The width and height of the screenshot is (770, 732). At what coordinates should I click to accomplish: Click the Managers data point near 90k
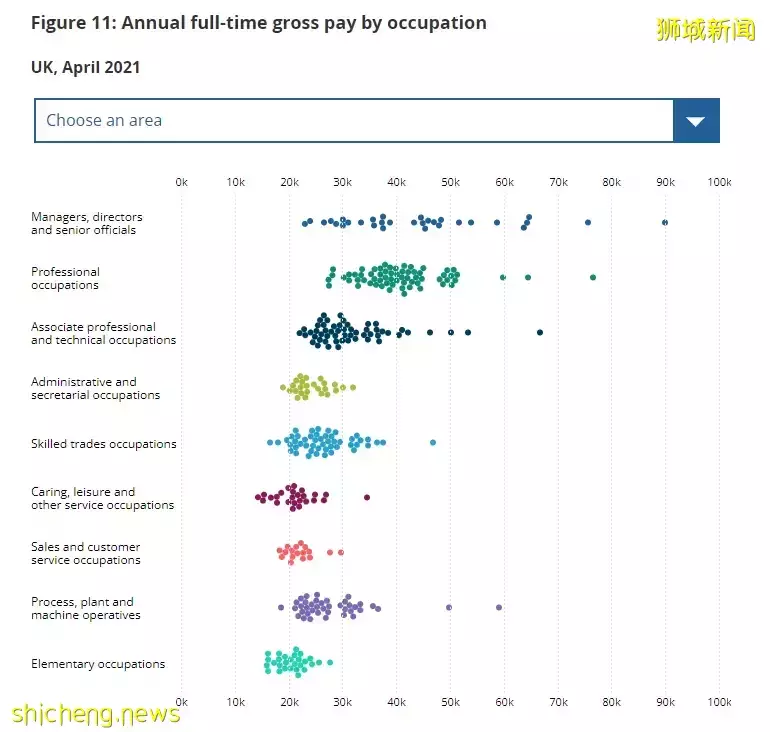(x=665, y=222)
